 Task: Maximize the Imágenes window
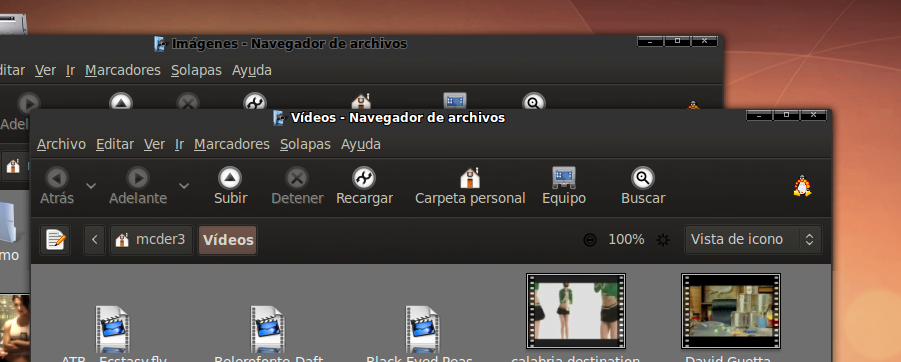tap(677, 41)
